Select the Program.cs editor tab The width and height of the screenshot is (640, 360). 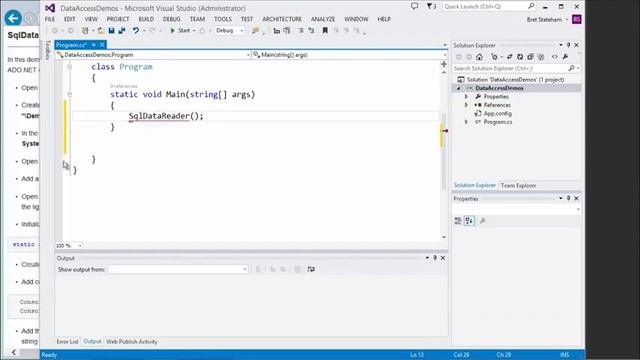pyautogui.click(x=72, y=45)
